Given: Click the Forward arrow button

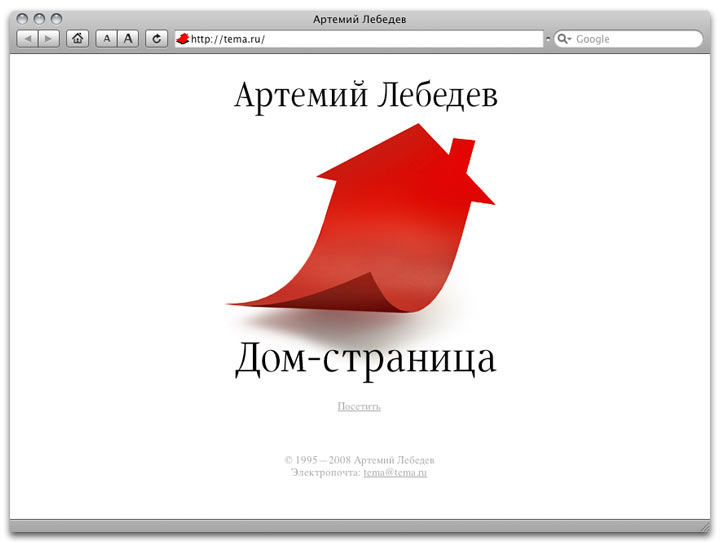Looking at the screenshot, I should 49,39.
